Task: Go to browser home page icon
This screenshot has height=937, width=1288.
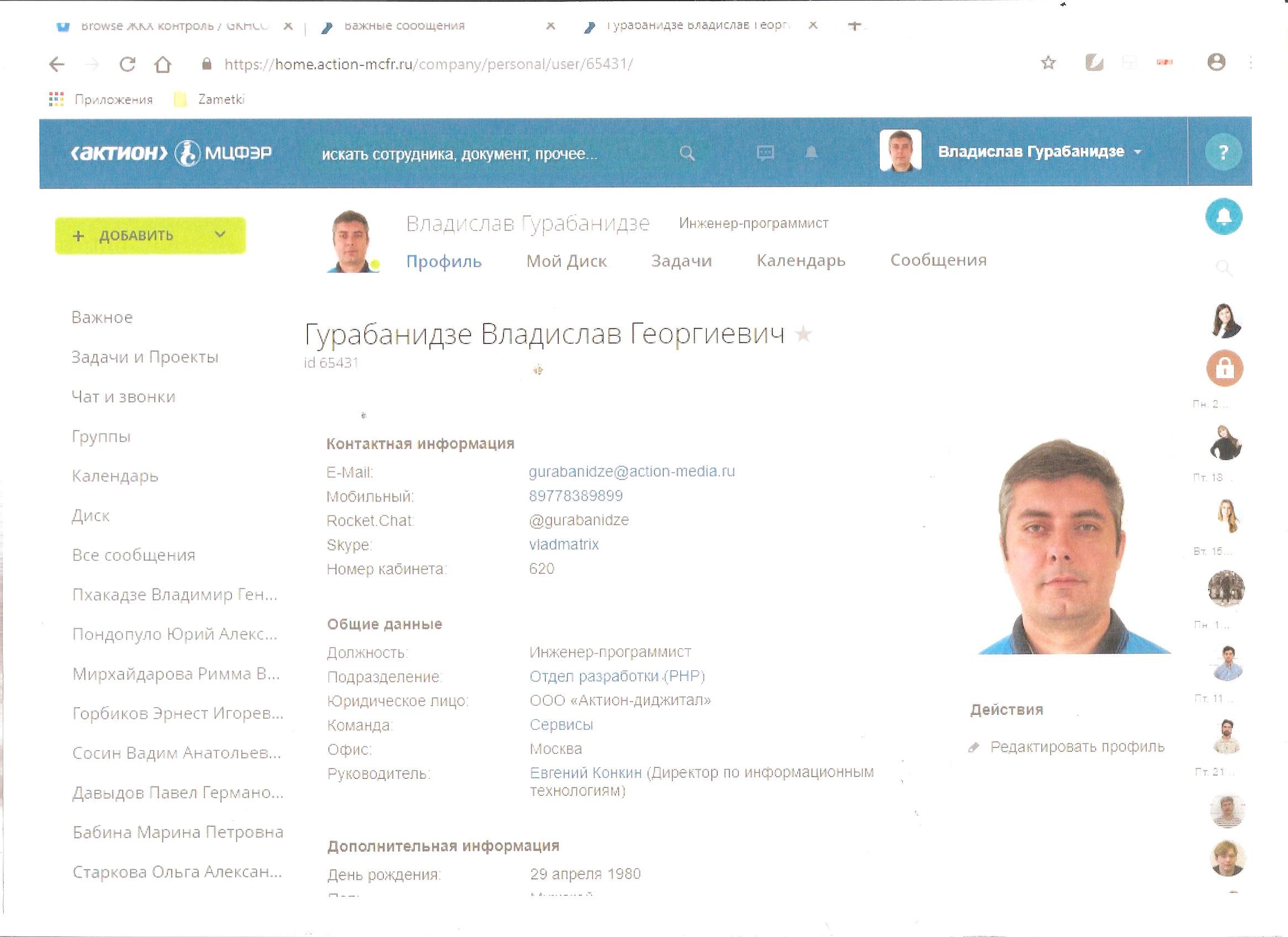Action: [163, 64]
